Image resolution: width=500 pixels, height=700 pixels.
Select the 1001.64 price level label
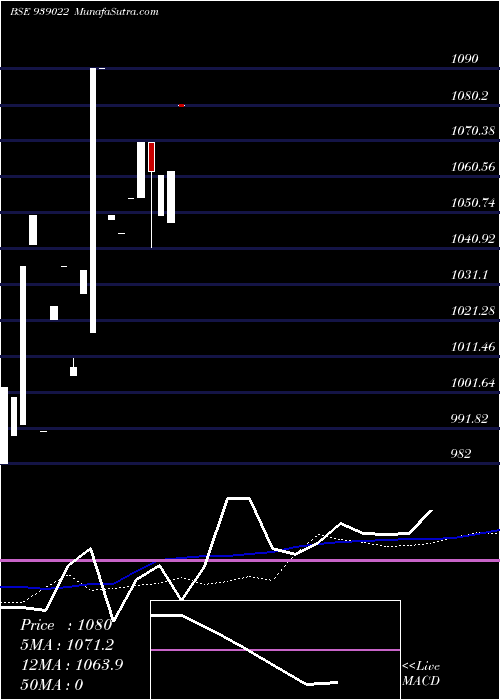(x=473, y=383)
